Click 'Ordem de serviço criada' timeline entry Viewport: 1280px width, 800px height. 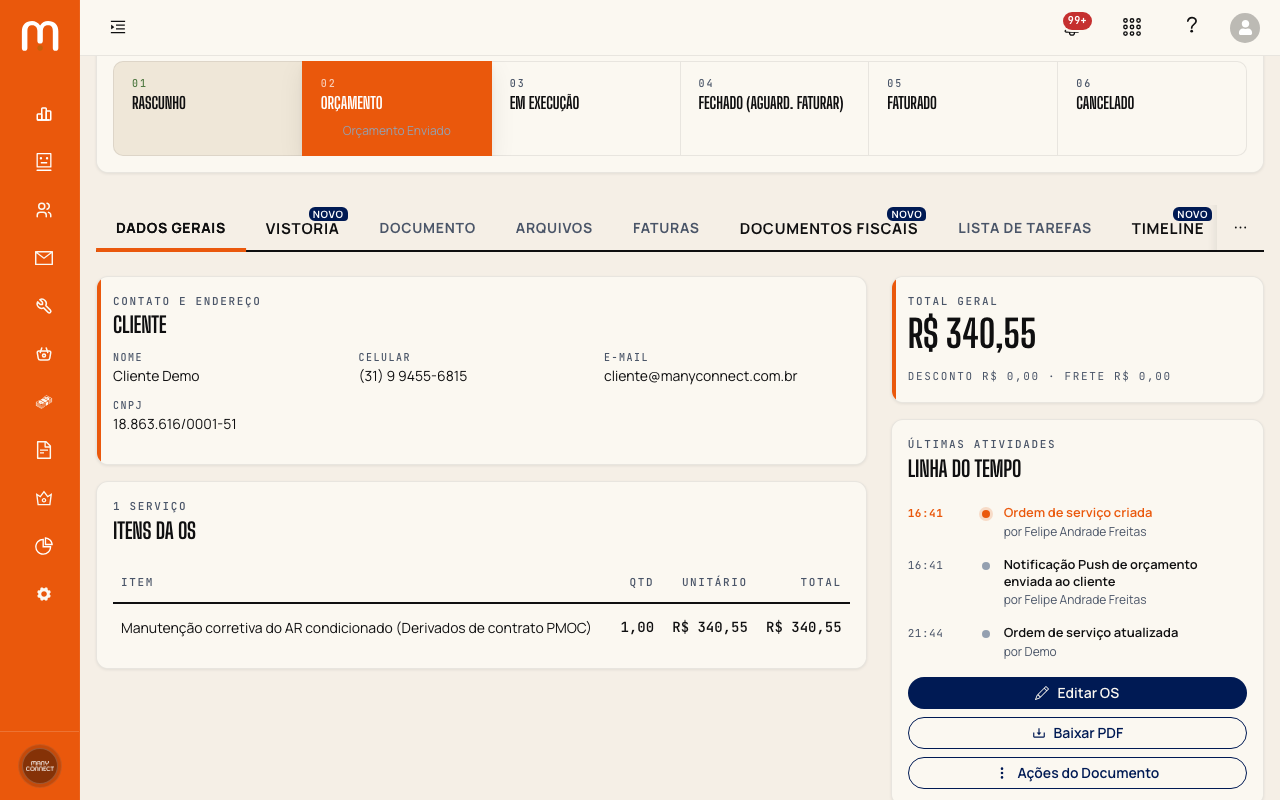pyautogui.click(x=1077, y=512)
